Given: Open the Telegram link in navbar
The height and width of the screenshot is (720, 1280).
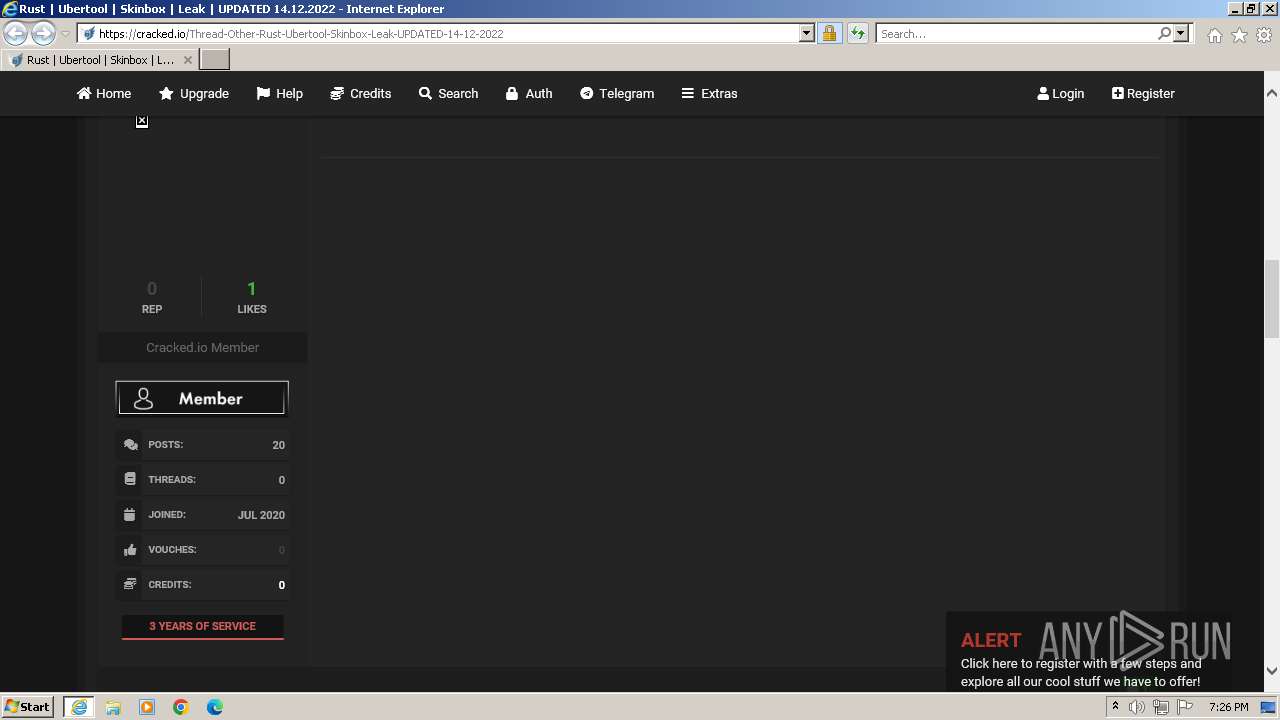Looking at the screenshot, I should click(x=617, y=93).
